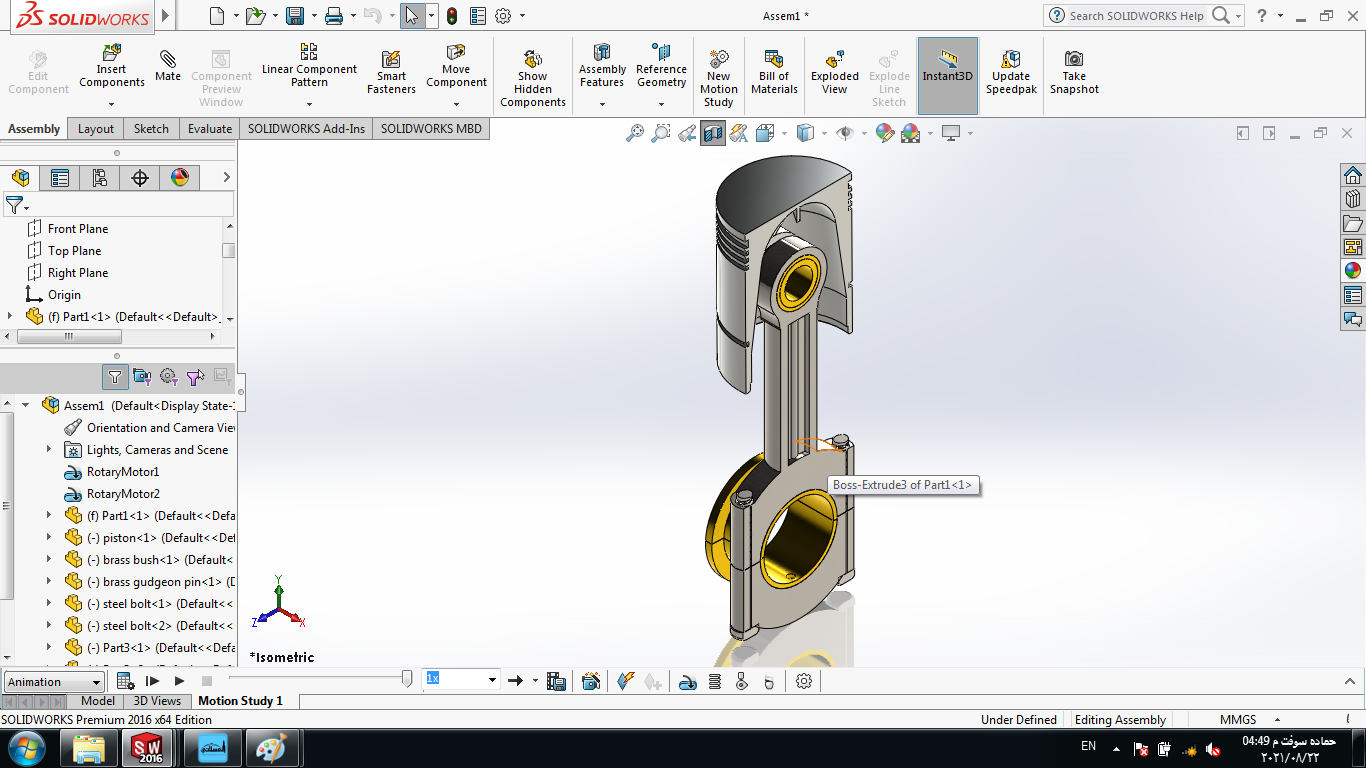This screenshot has height=768, width=1366.
Task: Start a New Motion Study
Action: [718, 78]
